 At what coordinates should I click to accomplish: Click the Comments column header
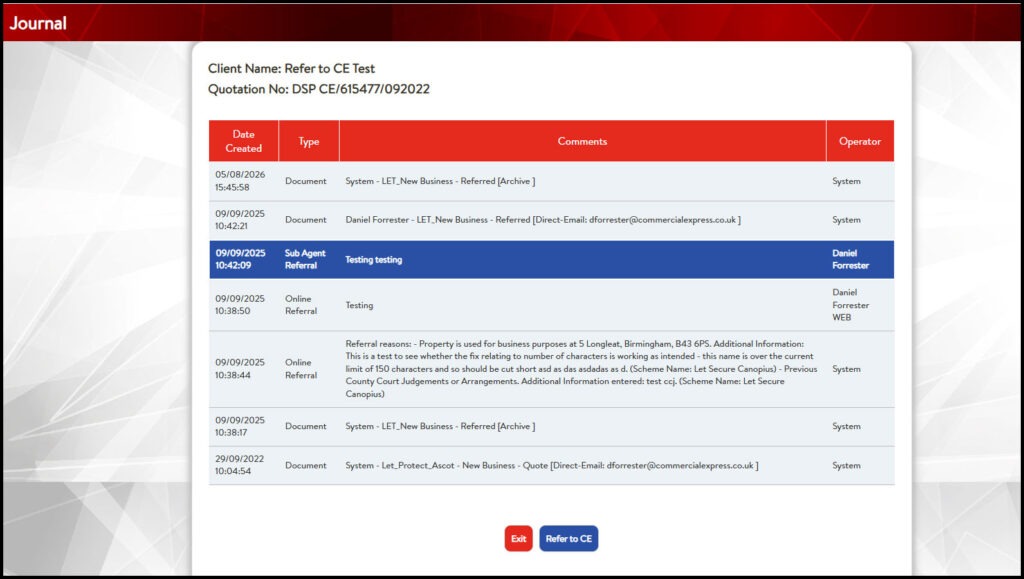[x=582, y=141]
